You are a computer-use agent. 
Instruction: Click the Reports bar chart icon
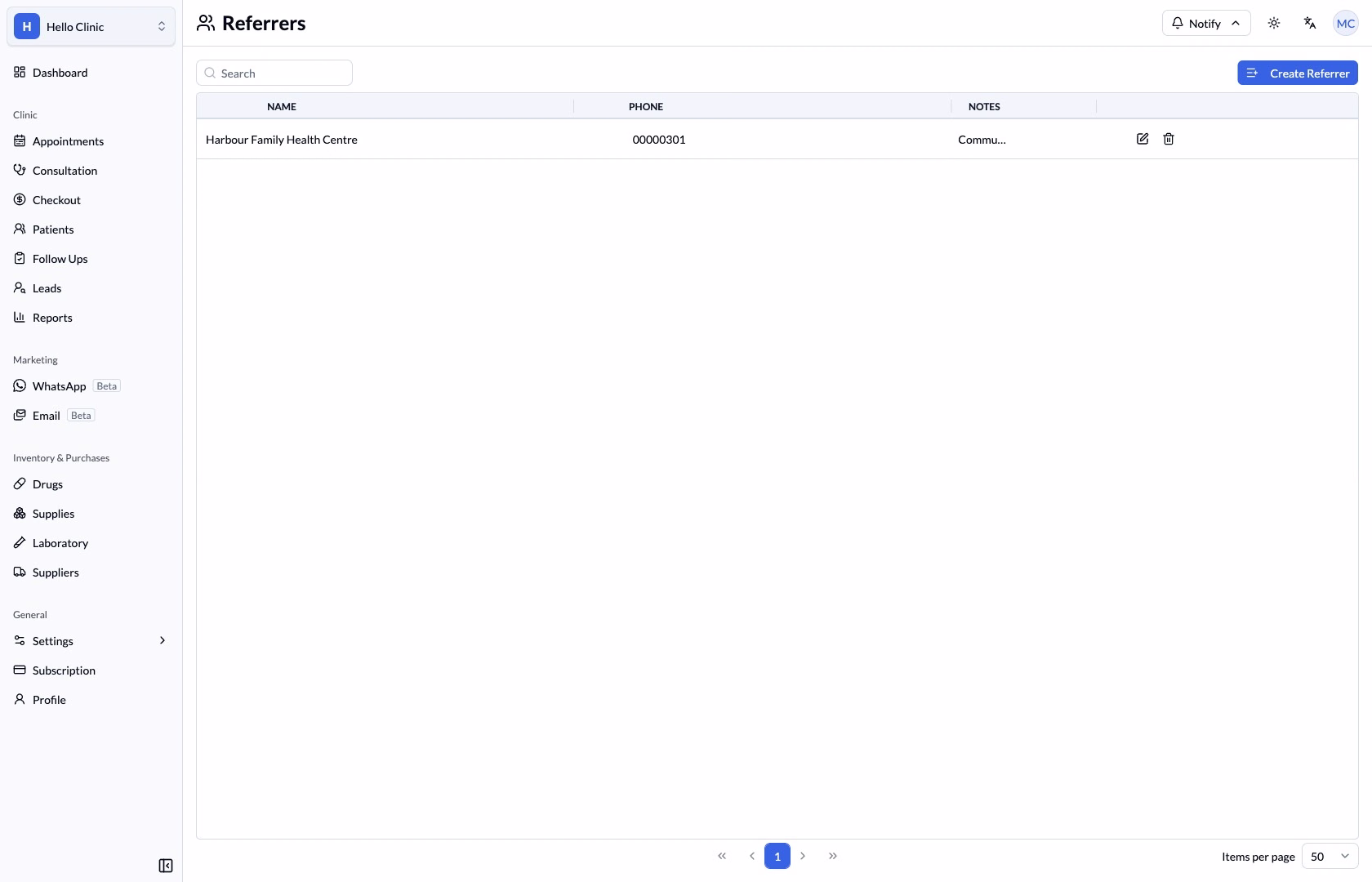20,317
